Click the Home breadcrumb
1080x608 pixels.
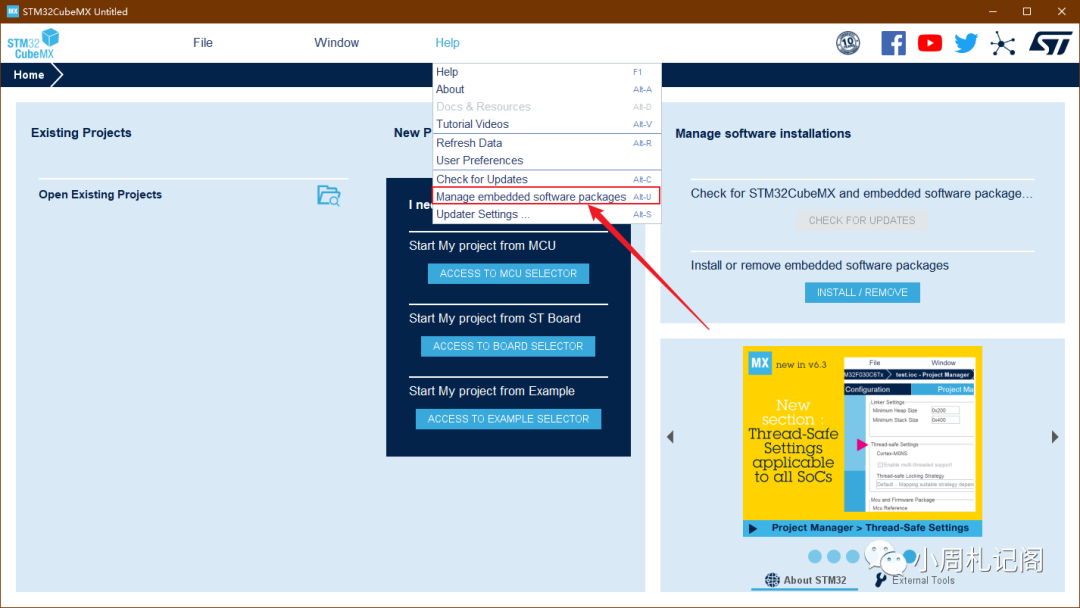coord(29,74)
